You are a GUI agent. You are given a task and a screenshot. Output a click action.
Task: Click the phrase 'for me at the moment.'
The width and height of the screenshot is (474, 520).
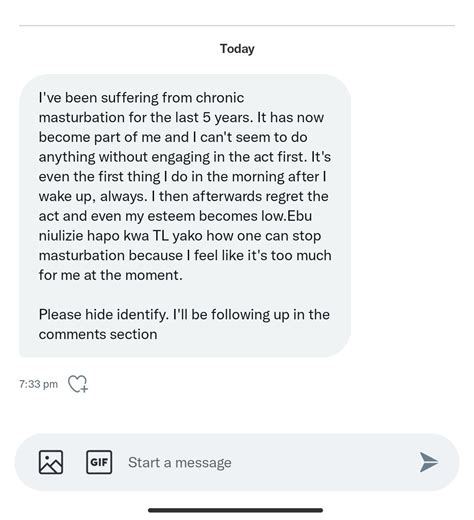coord(111,275)
